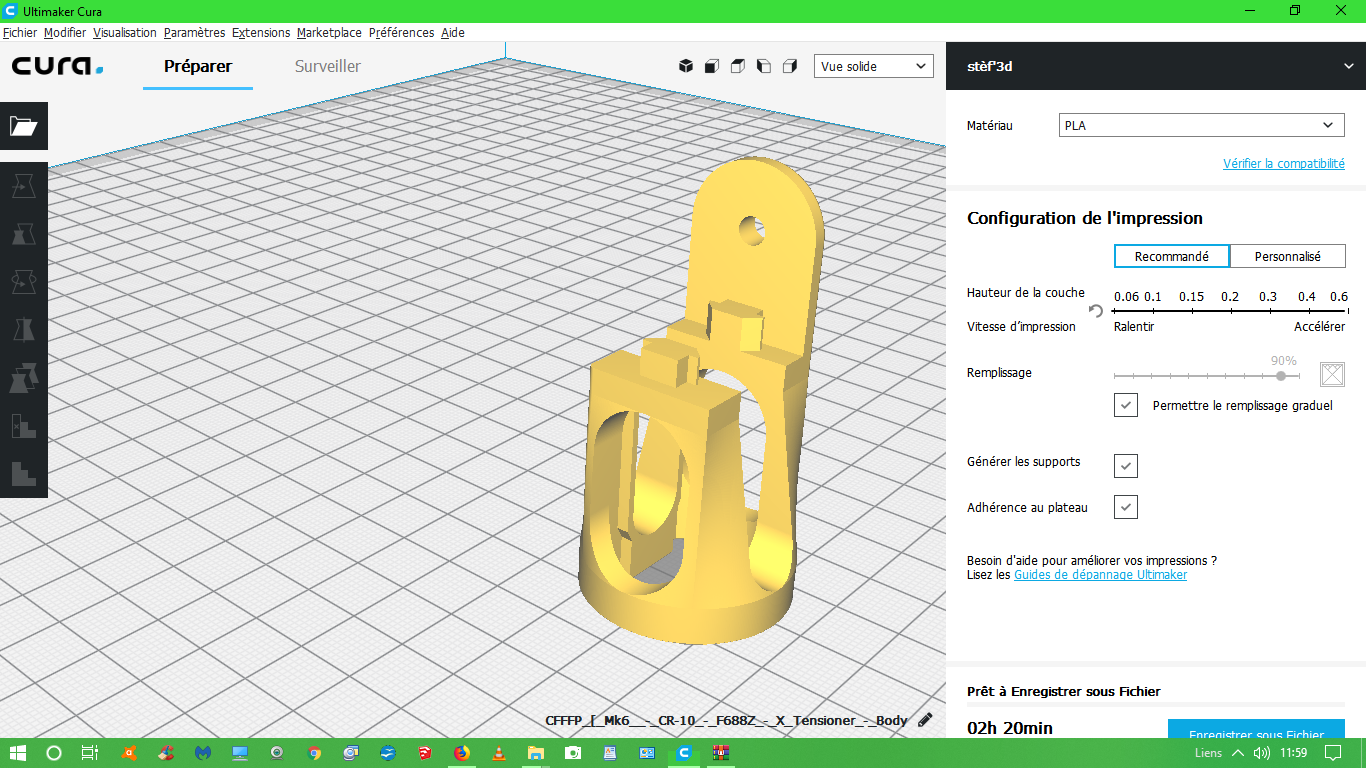
Task: Switch to the Surveiller tab
Action: point(328,66)
